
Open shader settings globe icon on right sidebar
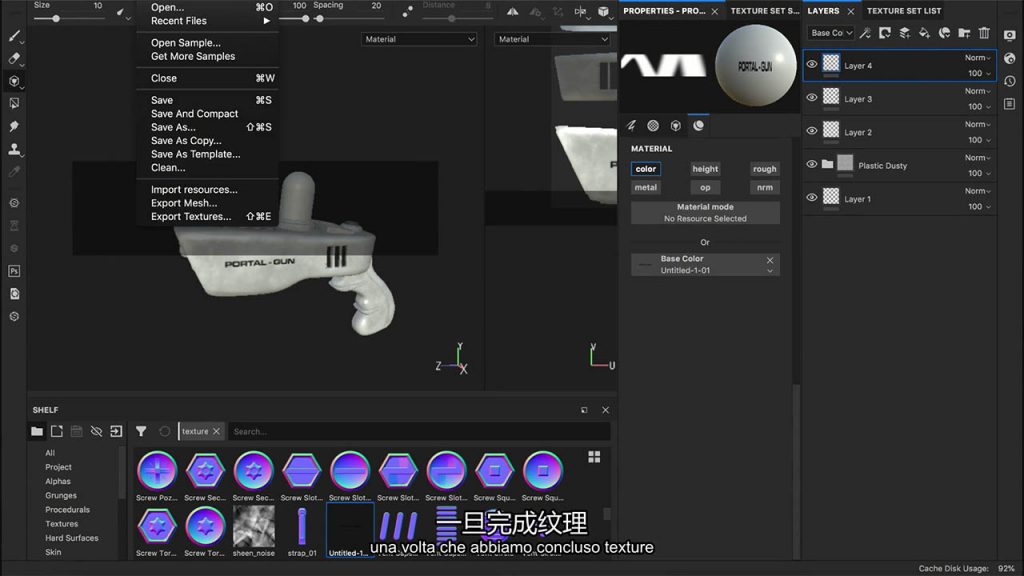pyautogui.click(x=1010, y=59)
